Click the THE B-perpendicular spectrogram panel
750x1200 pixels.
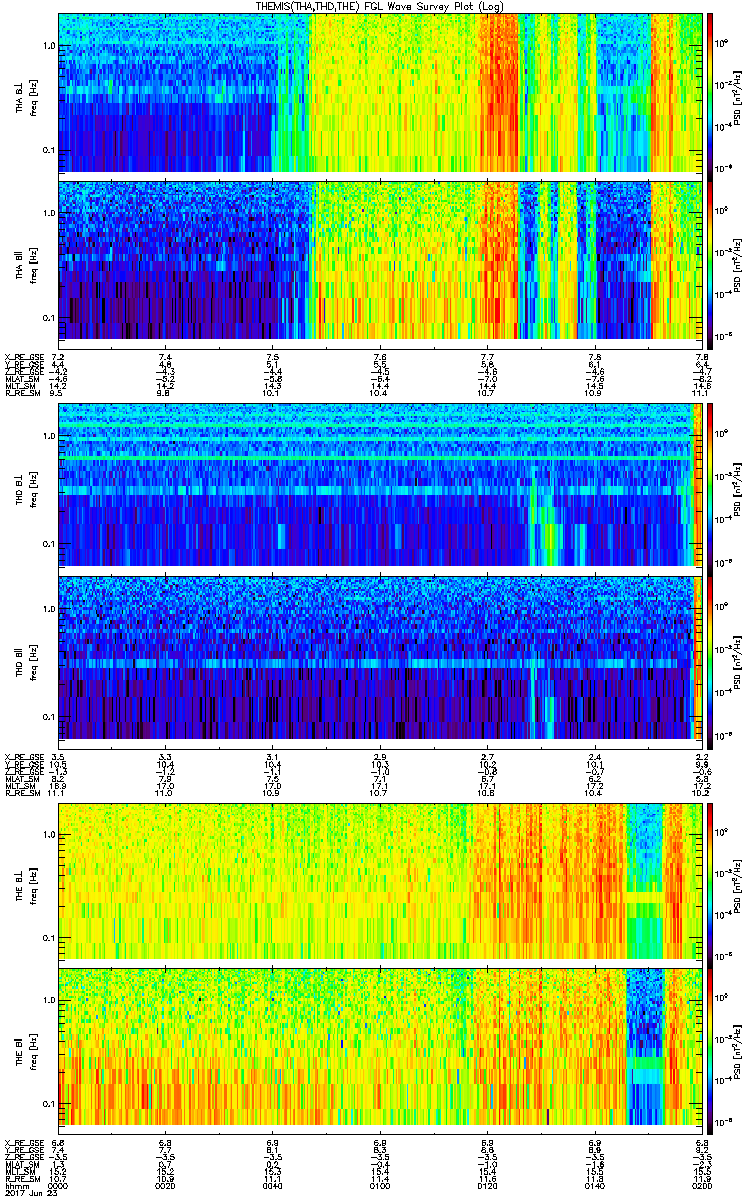(x=380, y=880)
